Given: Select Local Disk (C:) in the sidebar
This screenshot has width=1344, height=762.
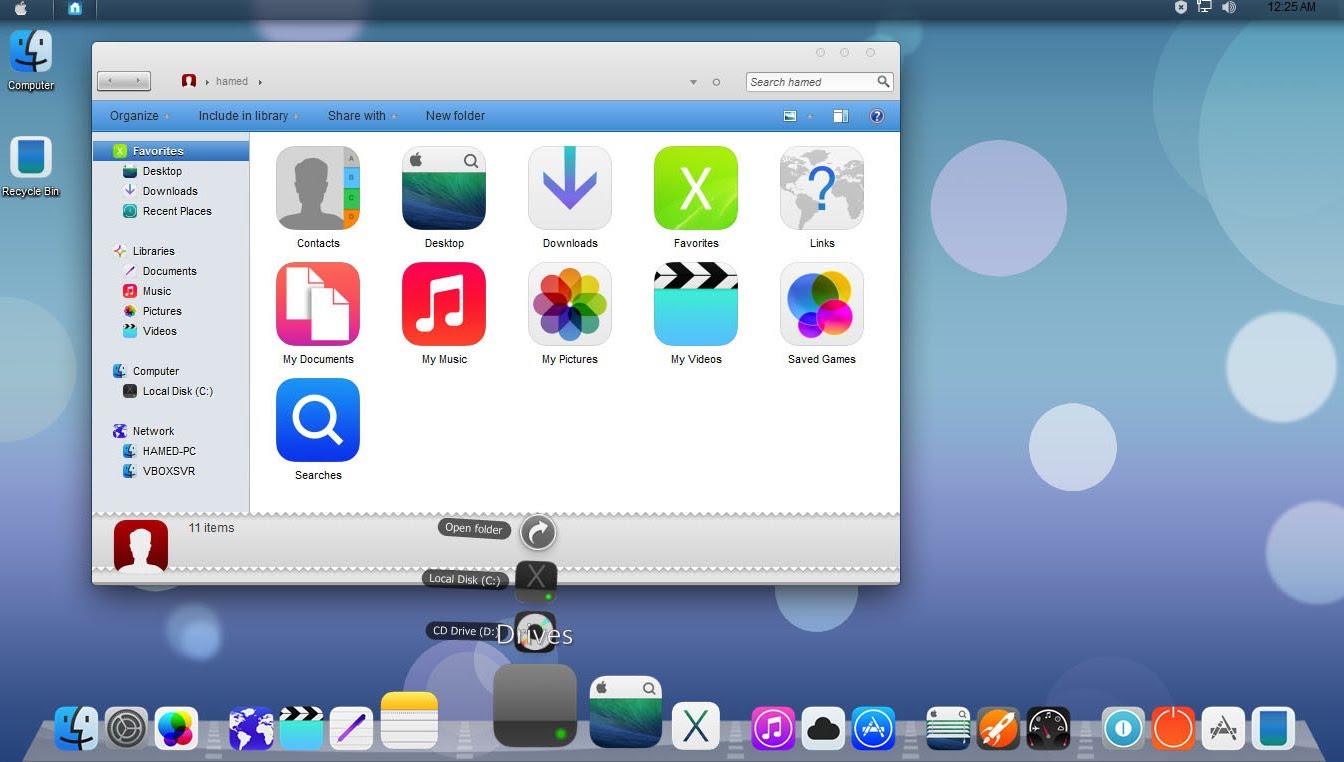Looking at the screenshot, I should pyautogui.click(x=177, y=391).
